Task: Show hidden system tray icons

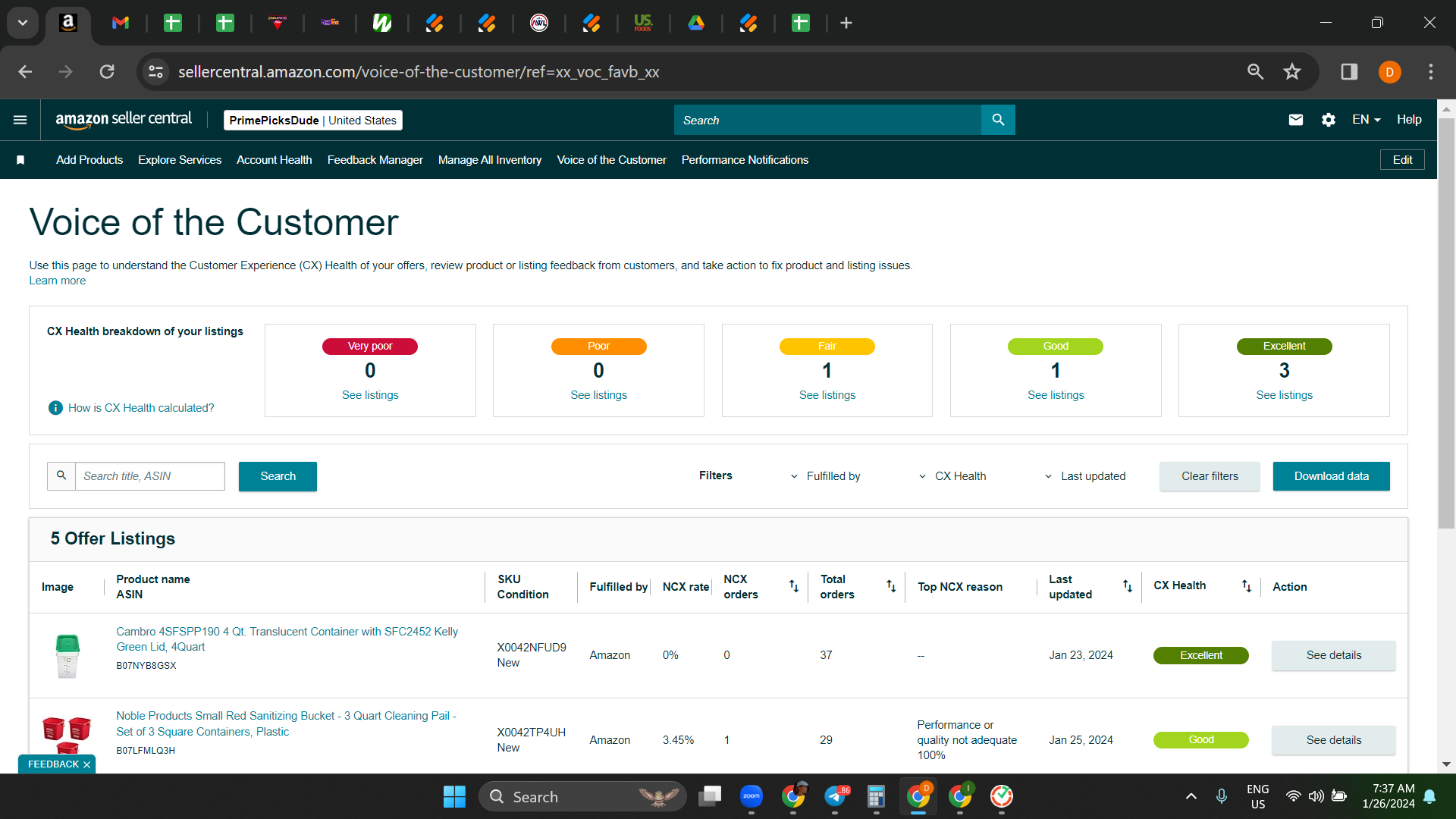Action: click(x=1191, y=796)
